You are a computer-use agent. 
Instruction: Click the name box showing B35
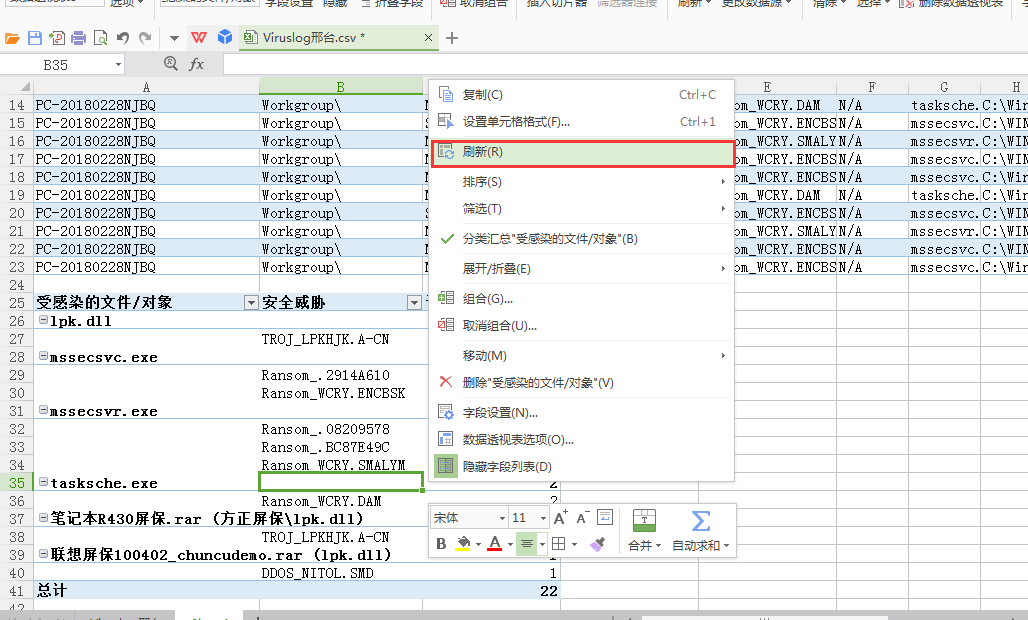coord(56,65)
